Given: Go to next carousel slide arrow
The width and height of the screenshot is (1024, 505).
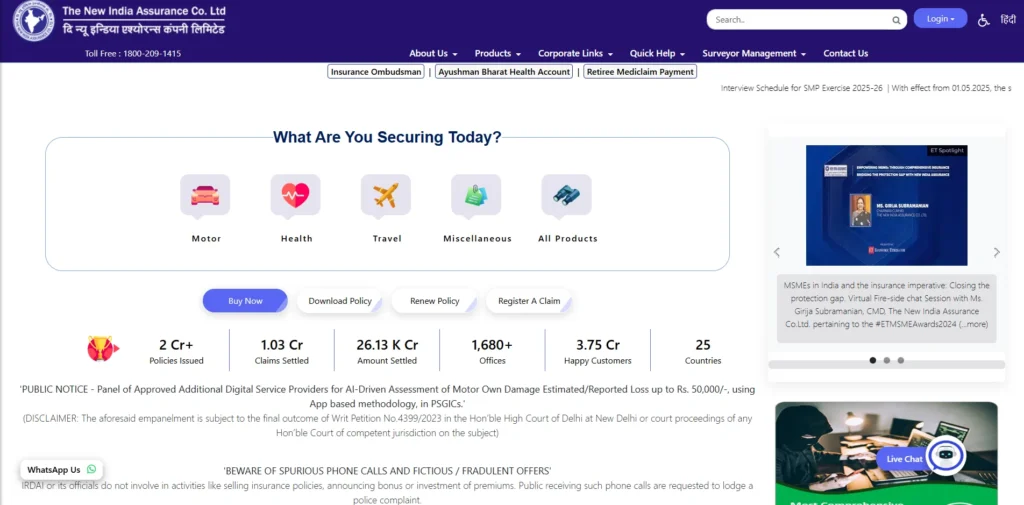Looking at the screenshot, I should (x=997, y=252).
